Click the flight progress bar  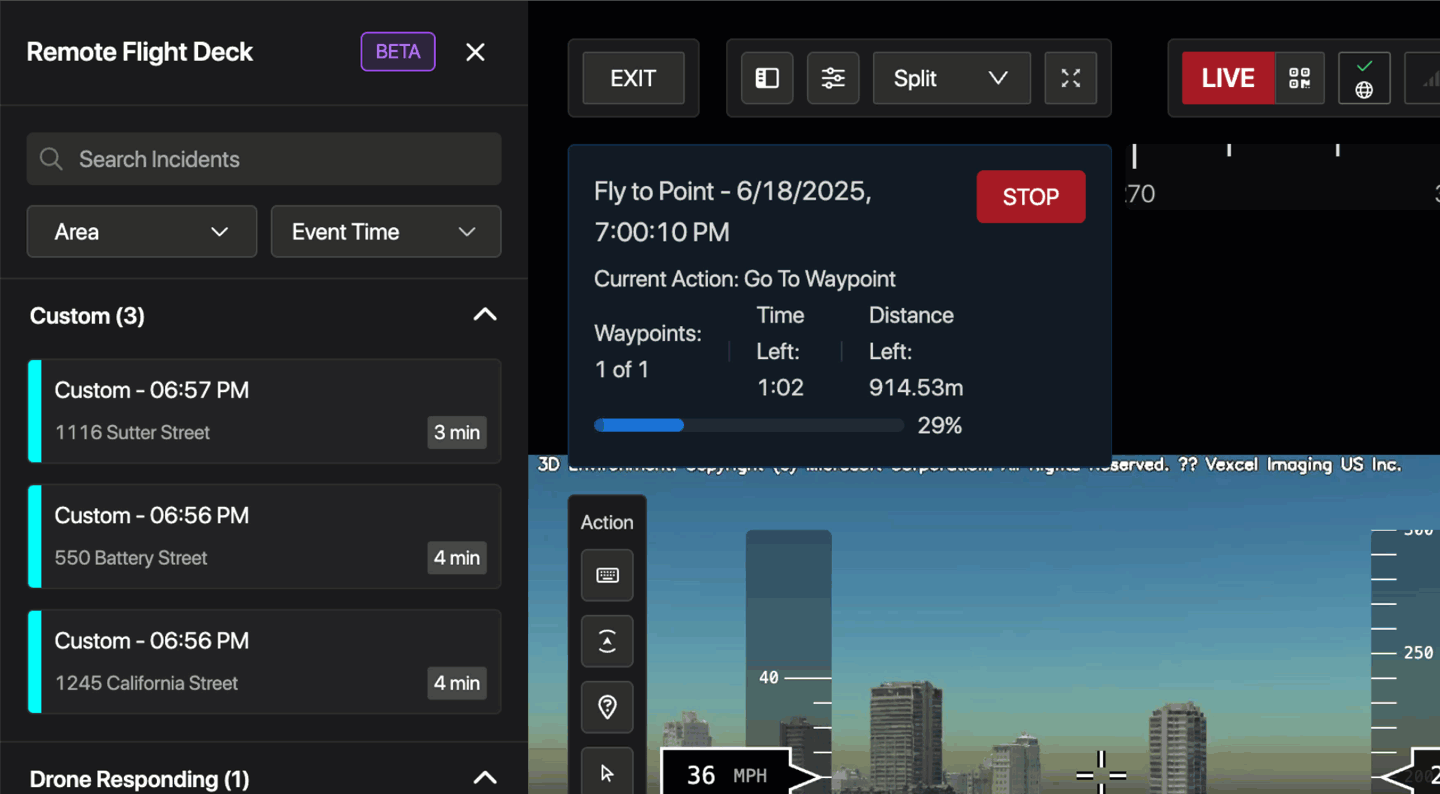point(748,425)
